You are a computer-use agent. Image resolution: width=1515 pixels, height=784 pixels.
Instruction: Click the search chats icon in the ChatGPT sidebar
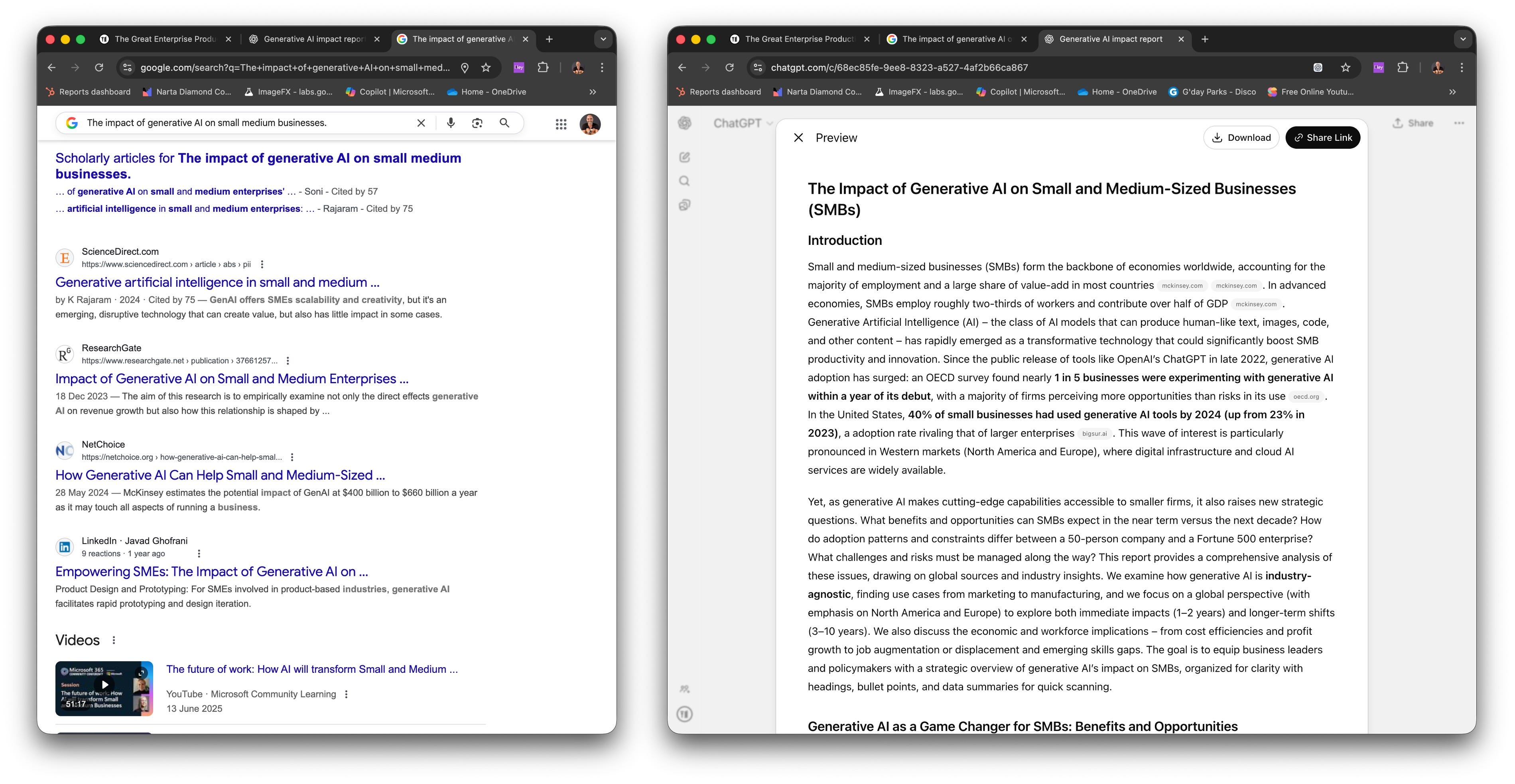(x=685, y=181)
